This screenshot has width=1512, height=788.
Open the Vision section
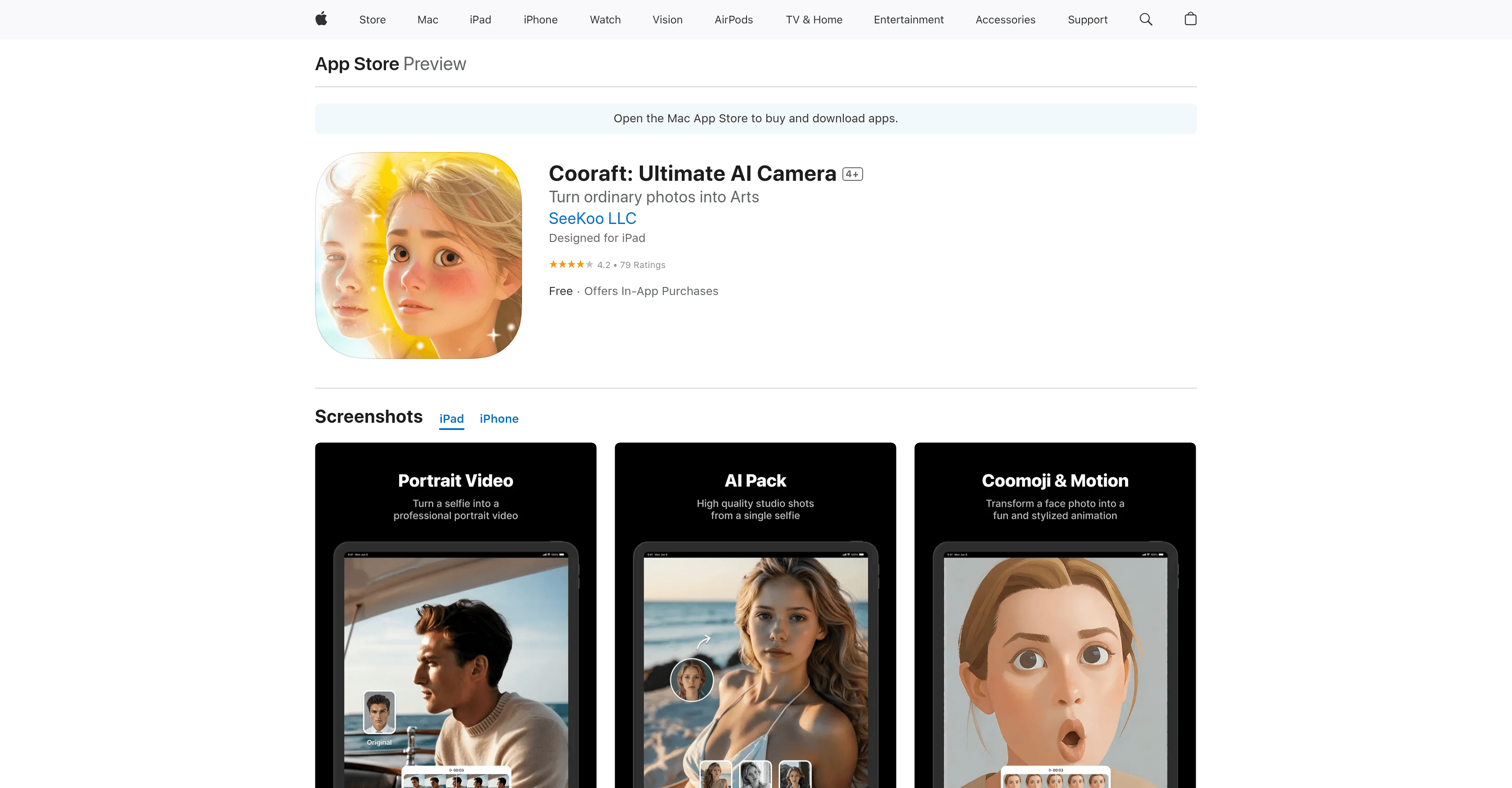(667, 19)
